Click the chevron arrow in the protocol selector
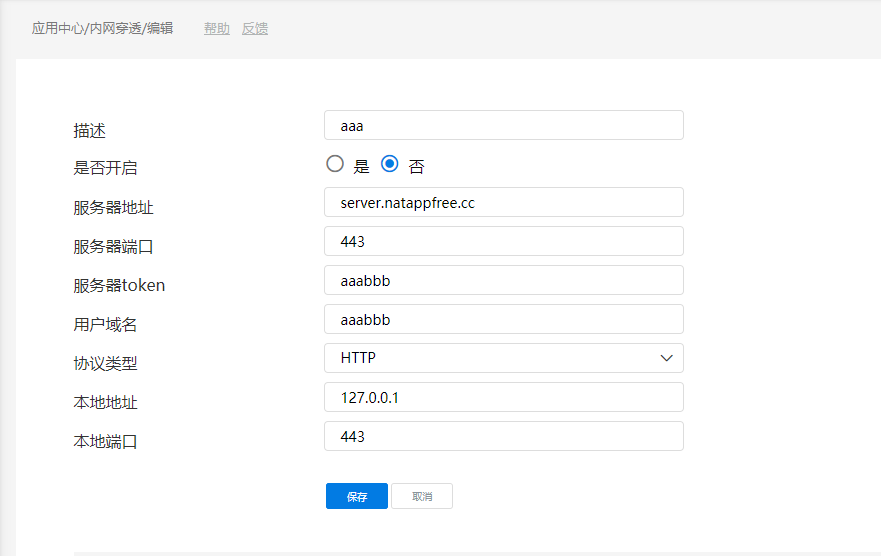881x556 pixels. 667,358
